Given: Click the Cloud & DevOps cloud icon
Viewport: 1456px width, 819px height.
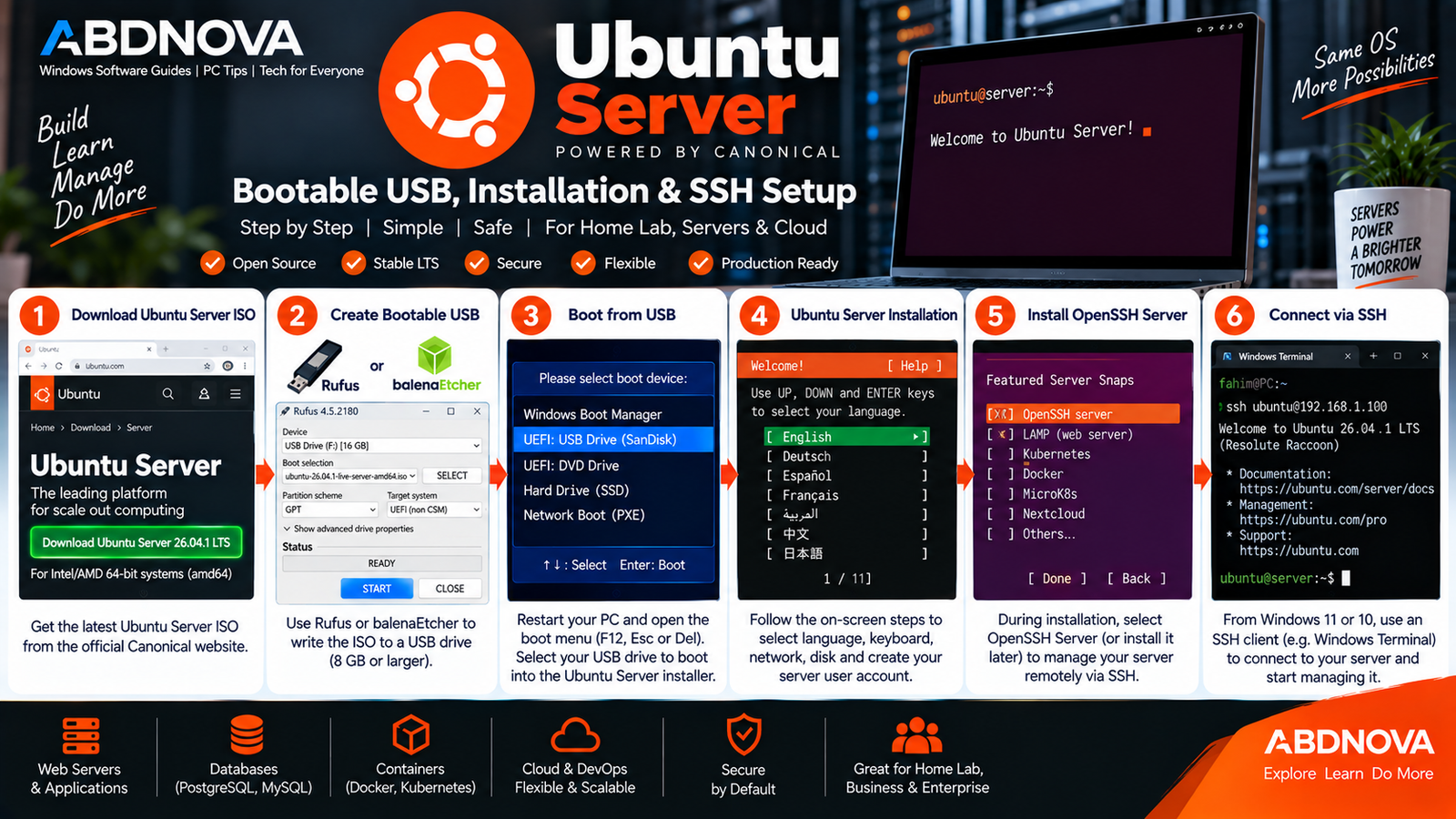Looking at the screenshot, I should coord(575,735).
